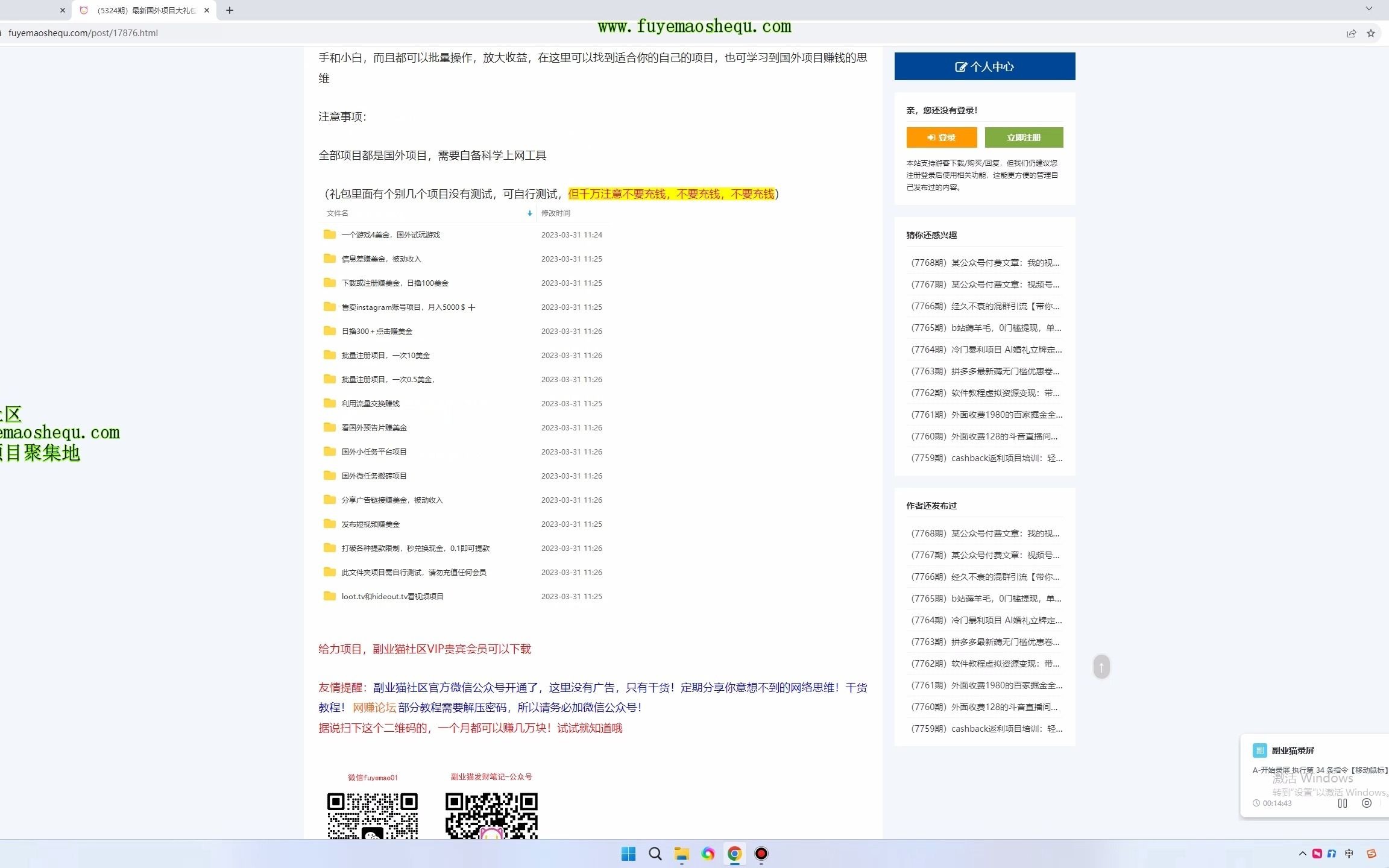
Task: Open folder 日撸300＋点击赚美金
Action: [377, 332]
